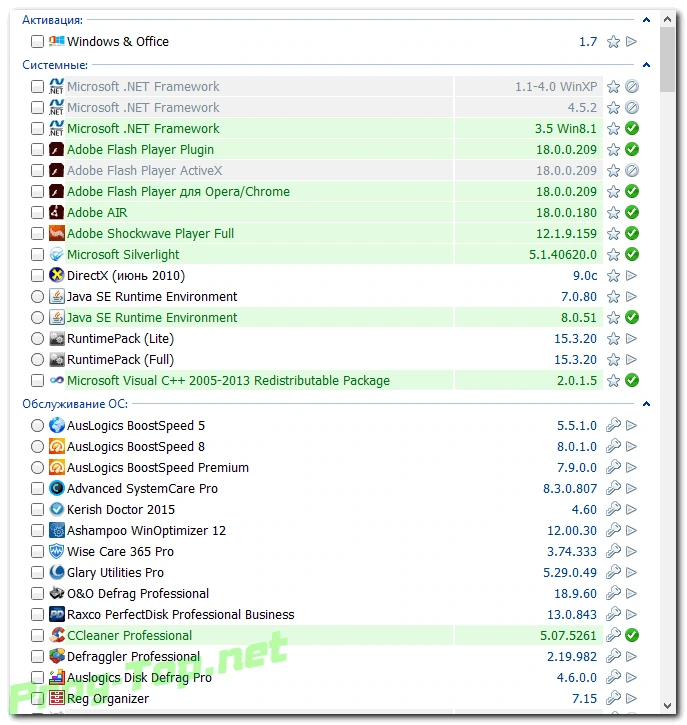The image size is (687, 725).
Task: Click version 5.29.0.49 of Glary Utilities
Action: coord(570,572)
